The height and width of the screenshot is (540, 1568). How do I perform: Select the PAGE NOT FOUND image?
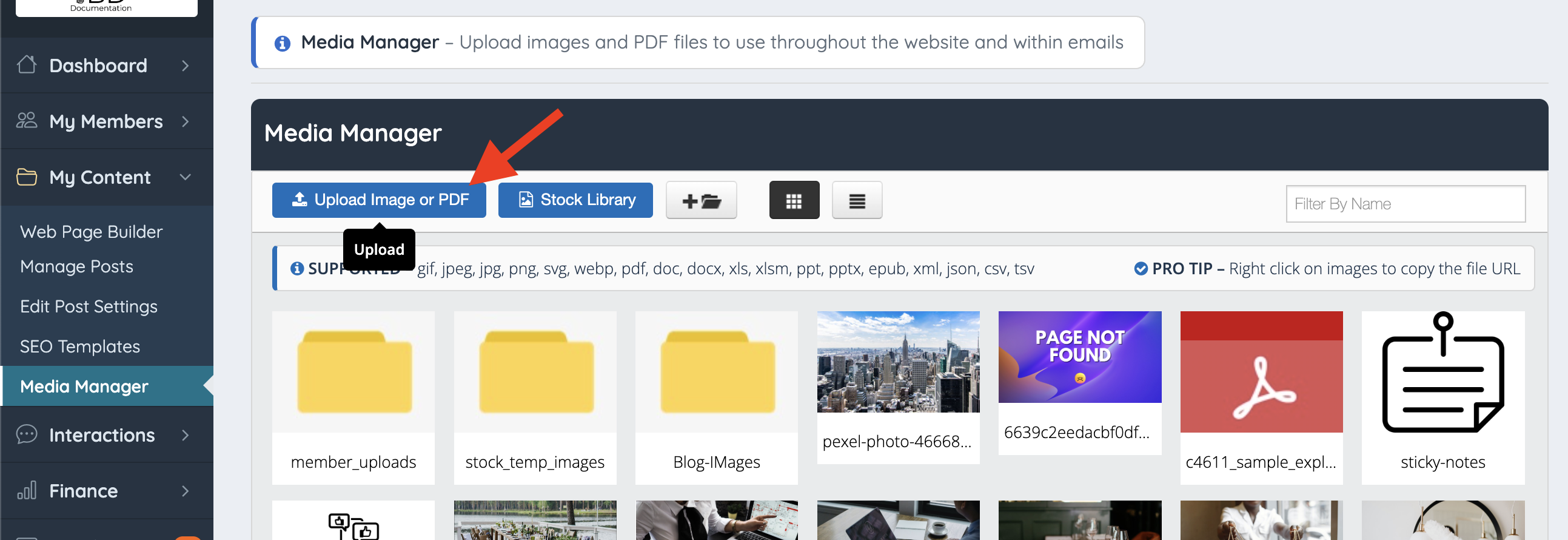point(1080,357)
